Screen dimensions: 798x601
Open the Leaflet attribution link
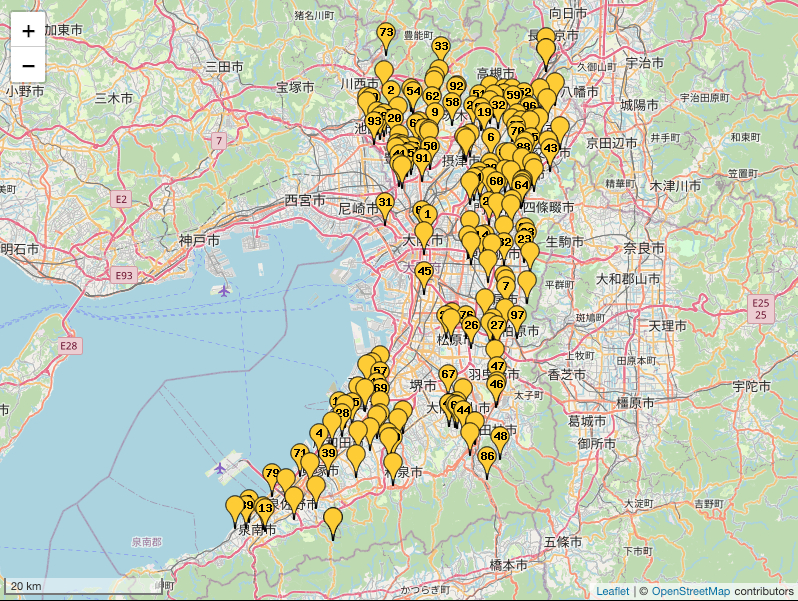coord(612,591)
